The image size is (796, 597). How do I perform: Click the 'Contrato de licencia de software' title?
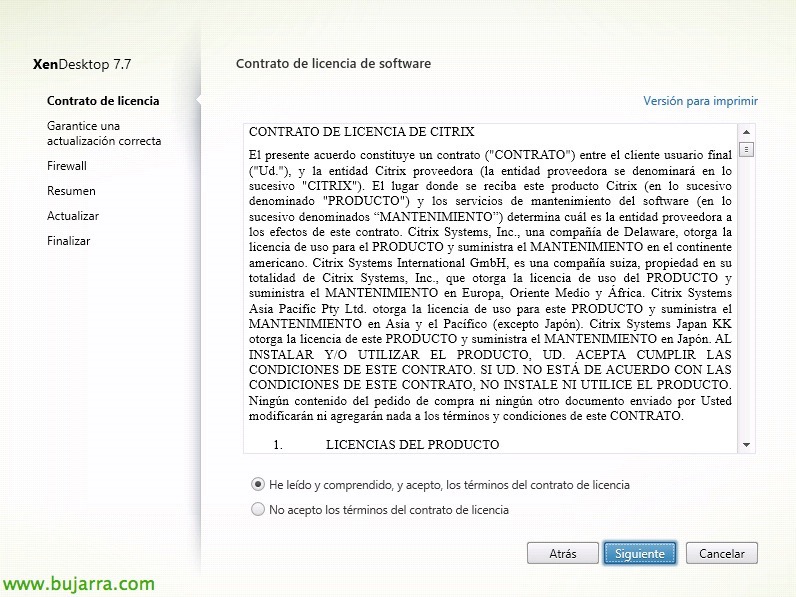coord(333,63)
